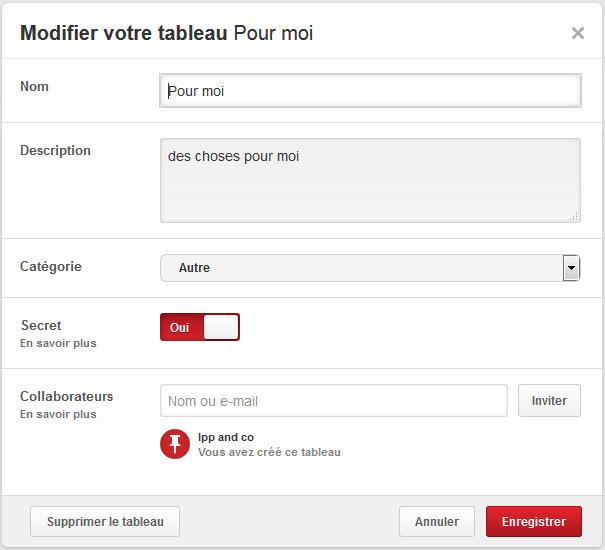Click the Nom ou e-mail field
The image size is (605, 550).
pyautogui.click(x=334, y=401)
